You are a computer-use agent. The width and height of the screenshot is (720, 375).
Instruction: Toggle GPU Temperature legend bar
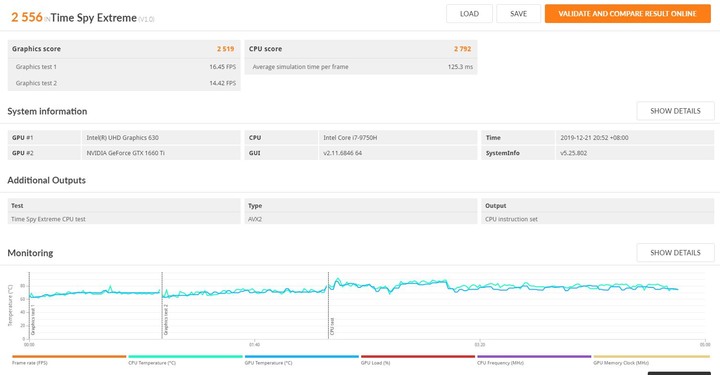[302, 356]
